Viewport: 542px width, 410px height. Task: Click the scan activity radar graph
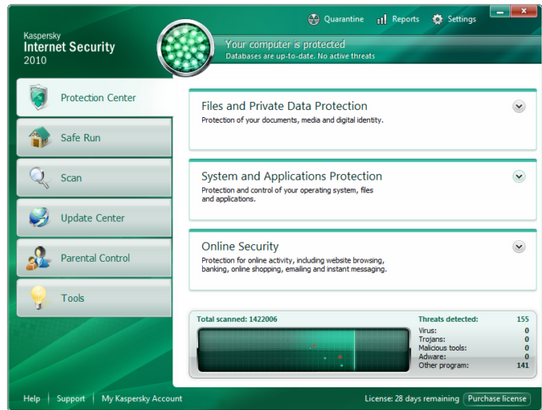coord(303,350)
